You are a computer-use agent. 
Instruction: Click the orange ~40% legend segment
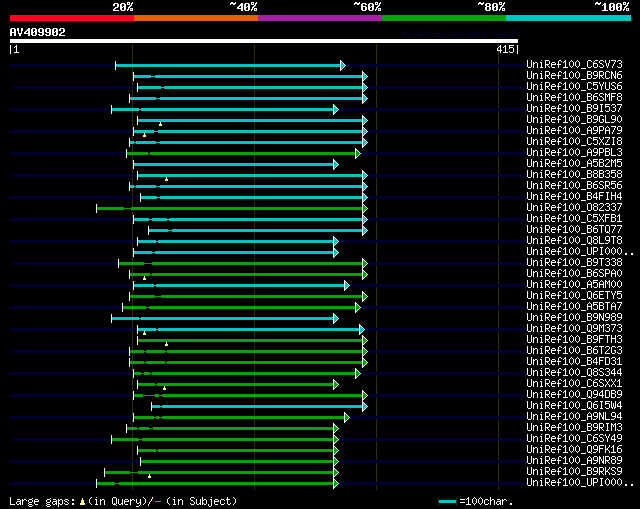click(x=196, y=18)
